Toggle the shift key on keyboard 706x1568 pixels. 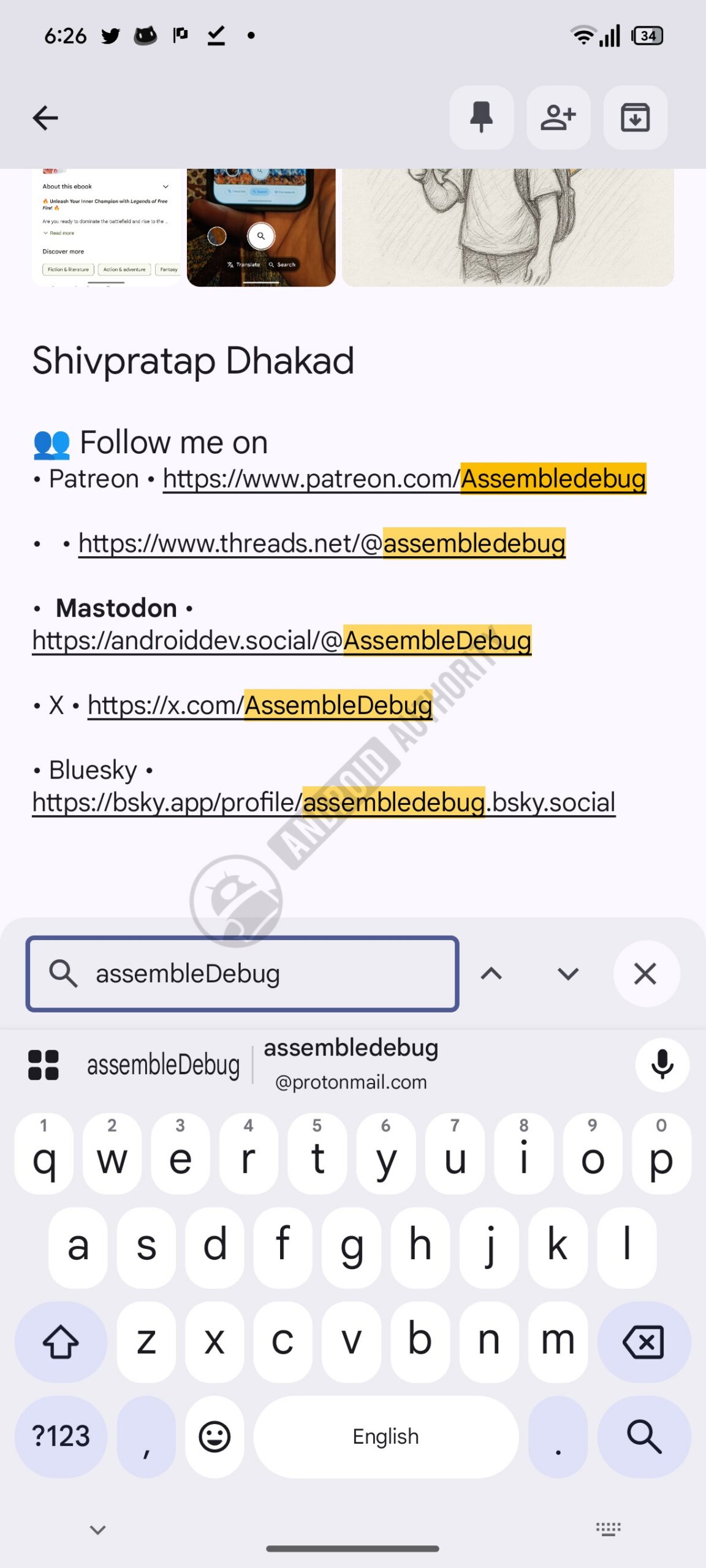[x=61, y=1341]
